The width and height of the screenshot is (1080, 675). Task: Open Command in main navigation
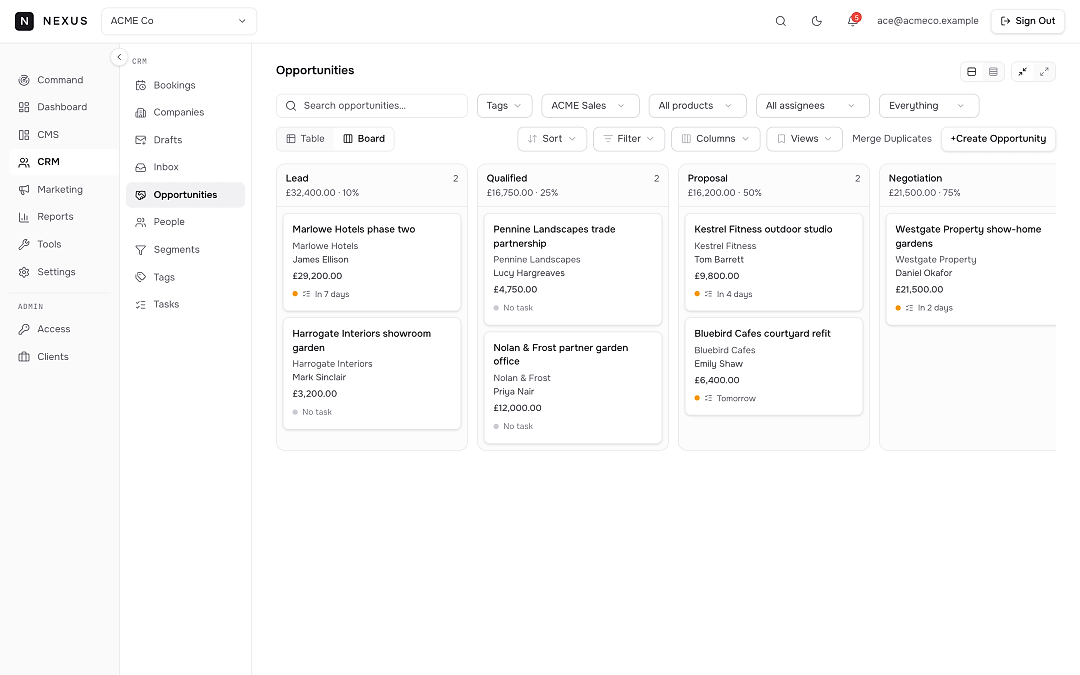pyautogui.click(x=60, y=80)
